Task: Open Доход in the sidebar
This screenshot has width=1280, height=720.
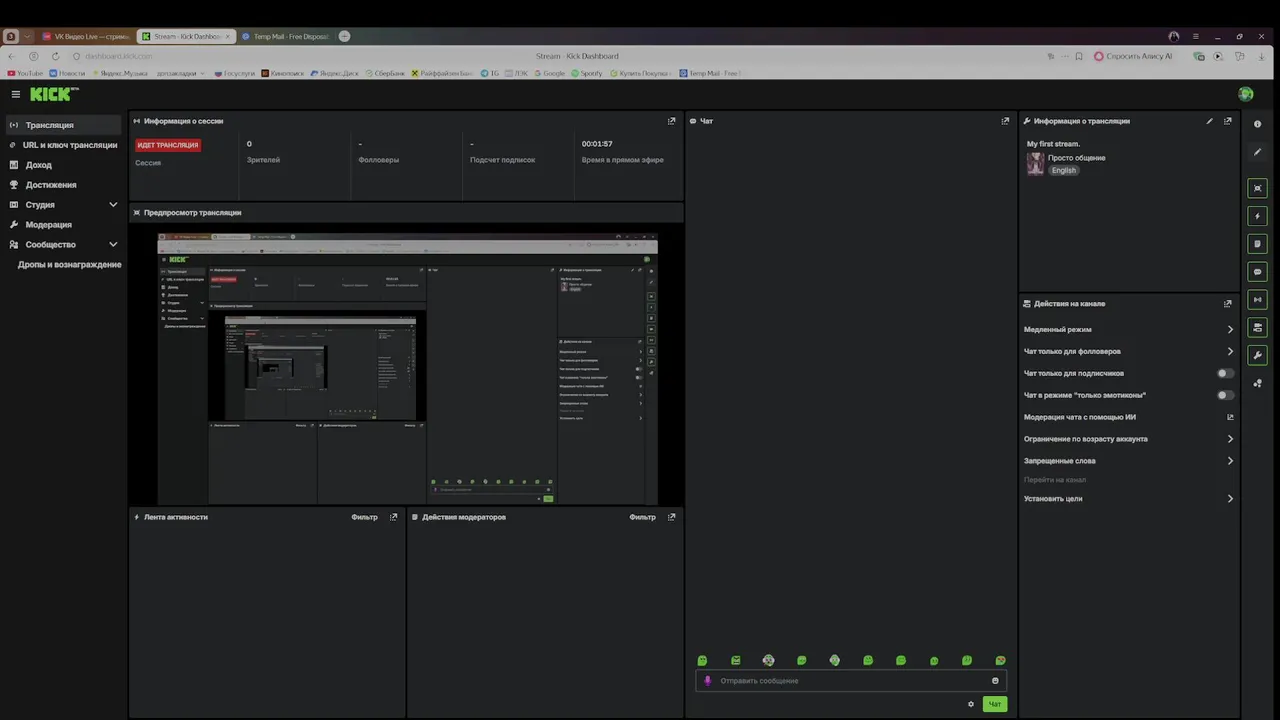Action: pos(63,165)
